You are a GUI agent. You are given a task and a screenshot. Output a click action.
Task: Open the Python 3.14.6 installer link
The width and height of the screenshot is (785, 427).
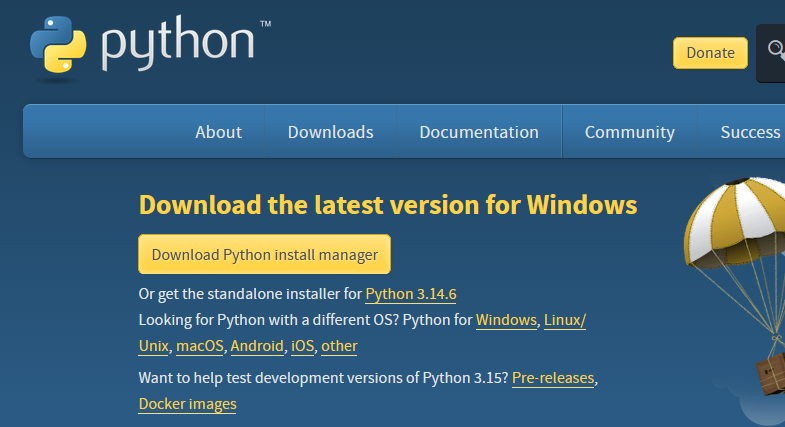click(x=411, y=294)
